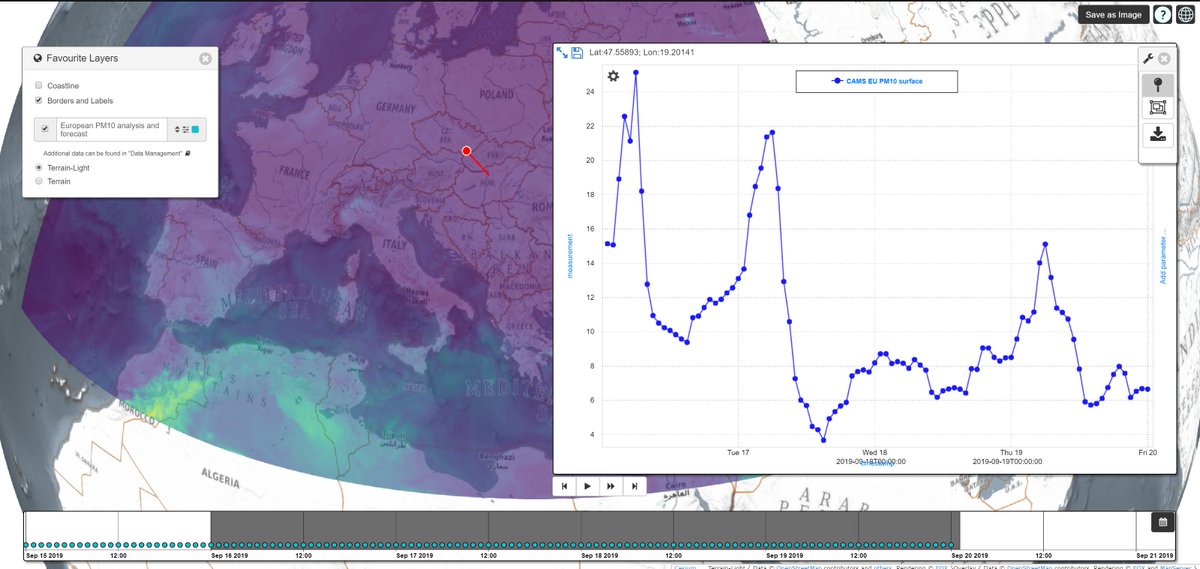Click the Fri 20 chart axis label
Image resolution: width=1200 pixels, height=569 pixels.
1147,452
